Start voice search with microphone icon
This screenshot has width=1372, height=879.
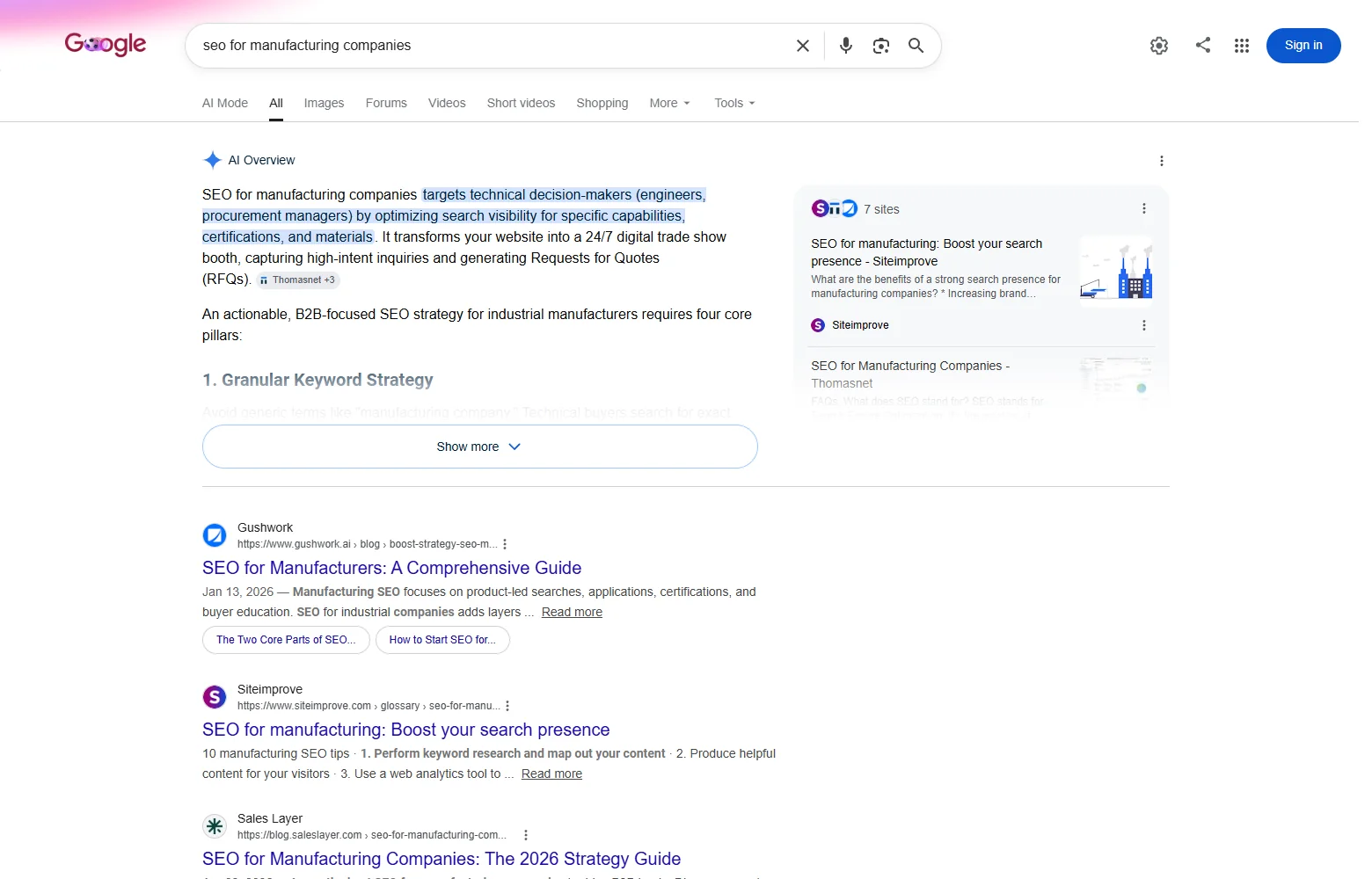[845, 46]
